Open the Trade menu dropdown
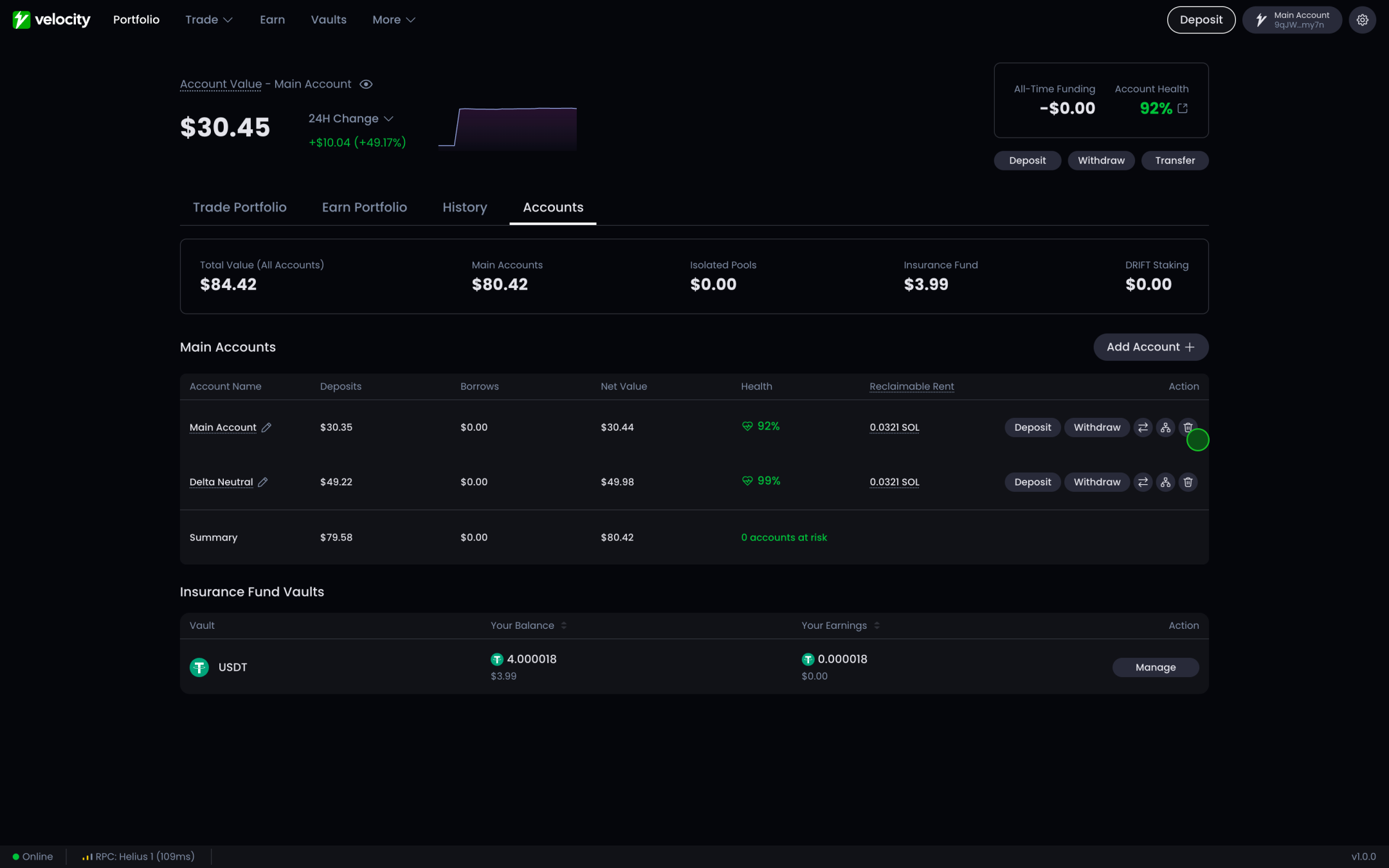The height and width of the screenshot is (868, 1389). 208,20
